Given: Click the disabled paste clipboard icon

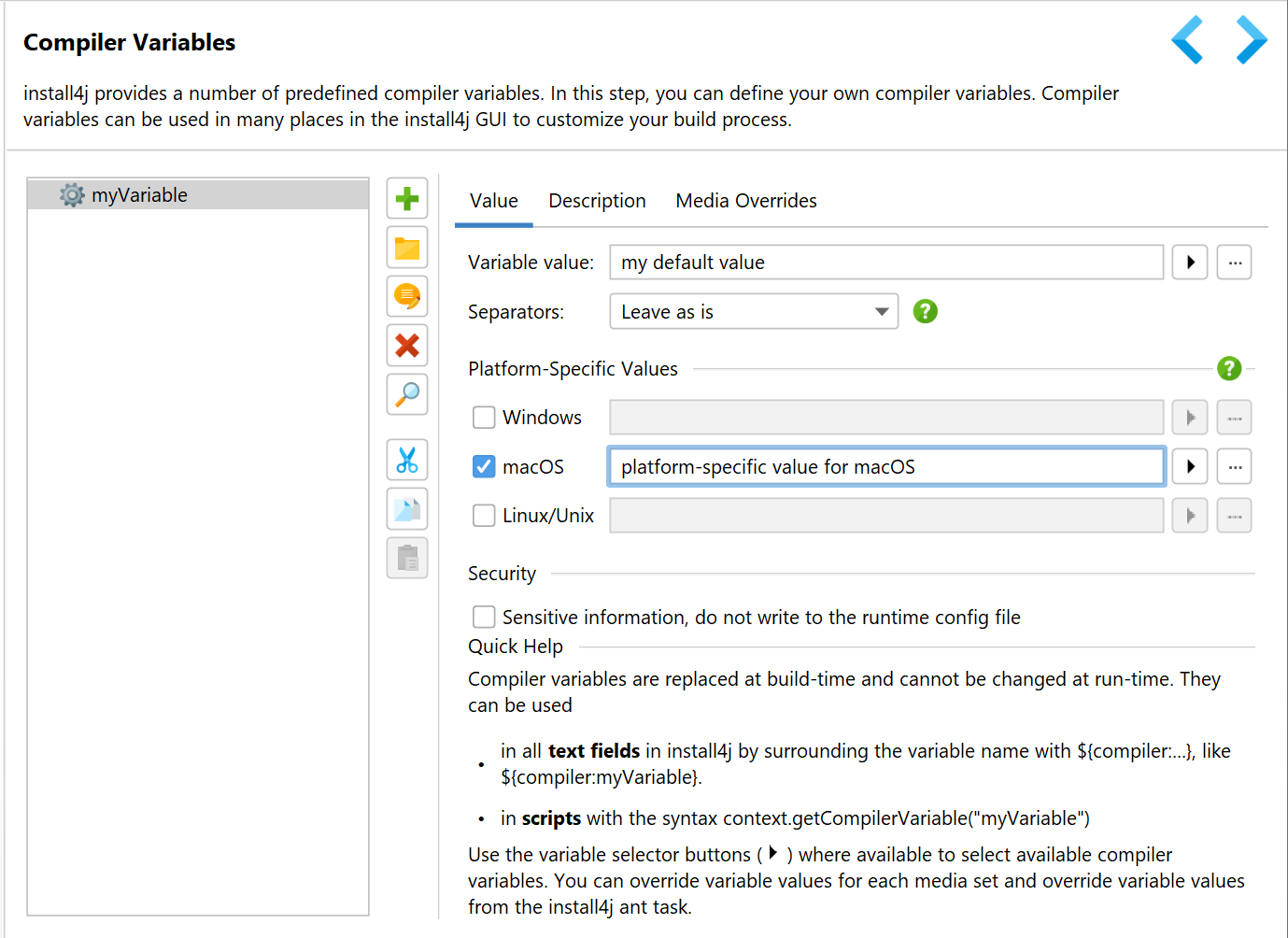Looking at the screenshot, I should 407,558.
